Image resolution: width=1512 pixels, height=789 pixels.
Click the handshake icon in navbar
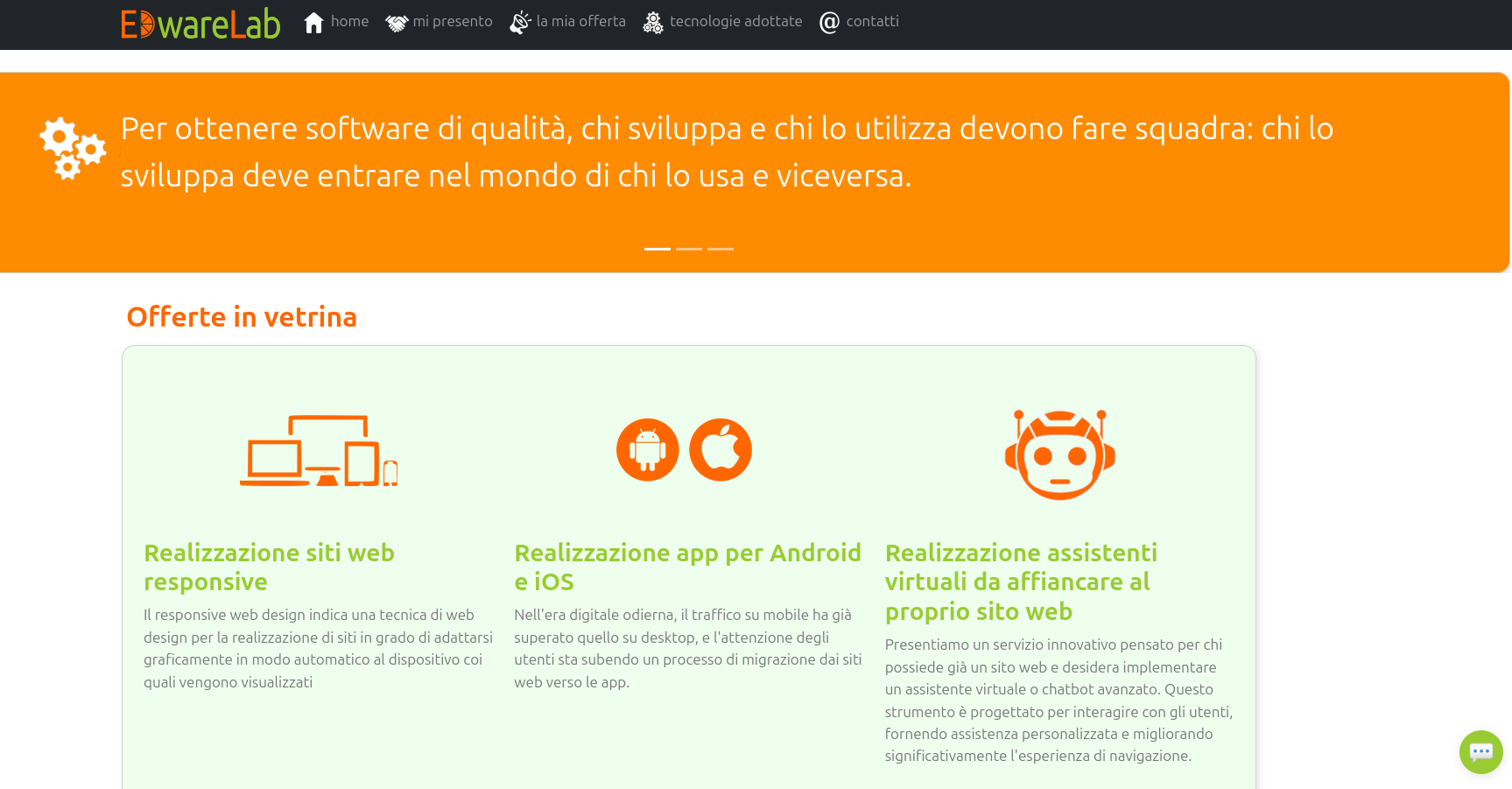(397, 24)
